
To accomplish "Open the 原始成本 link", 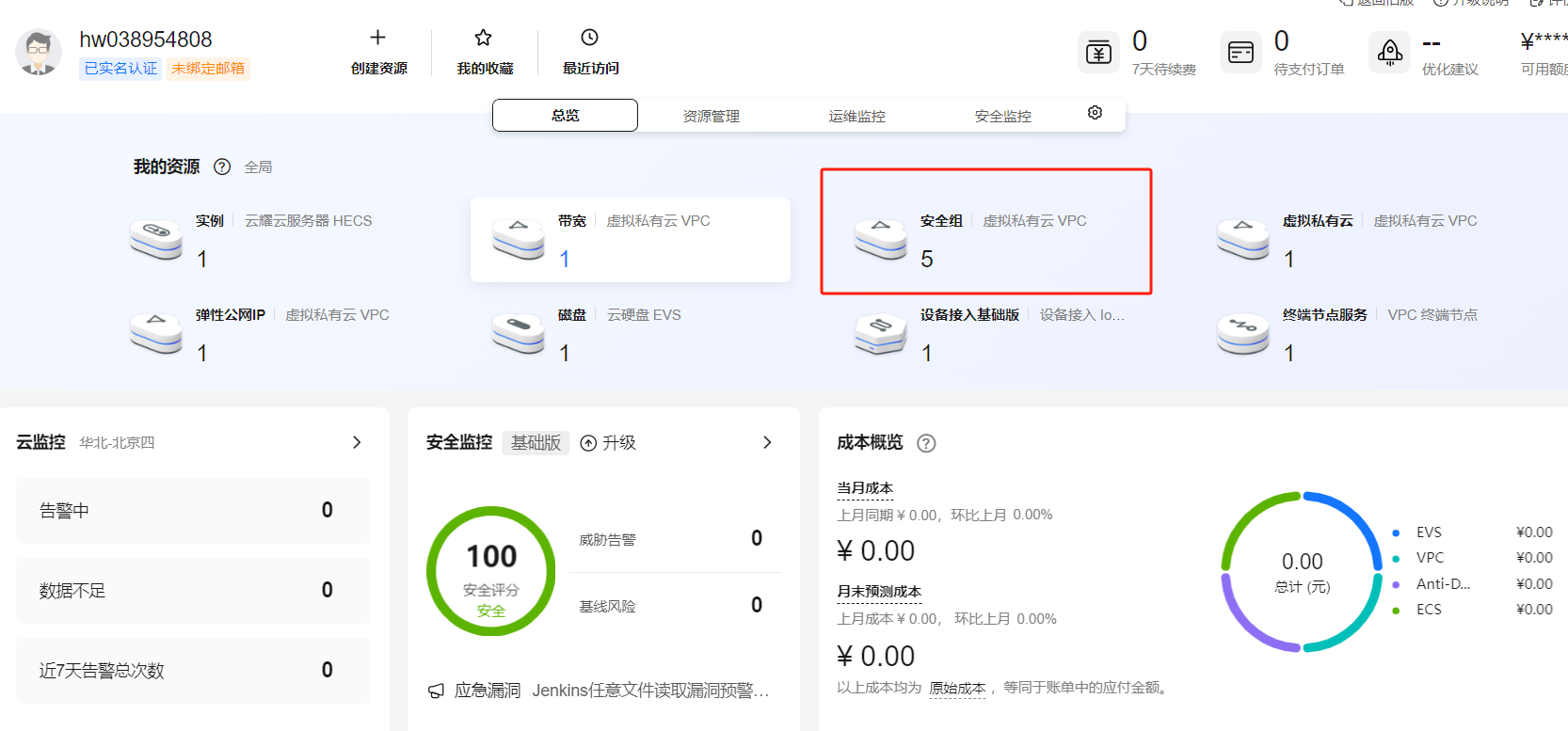I will [957, 688].
